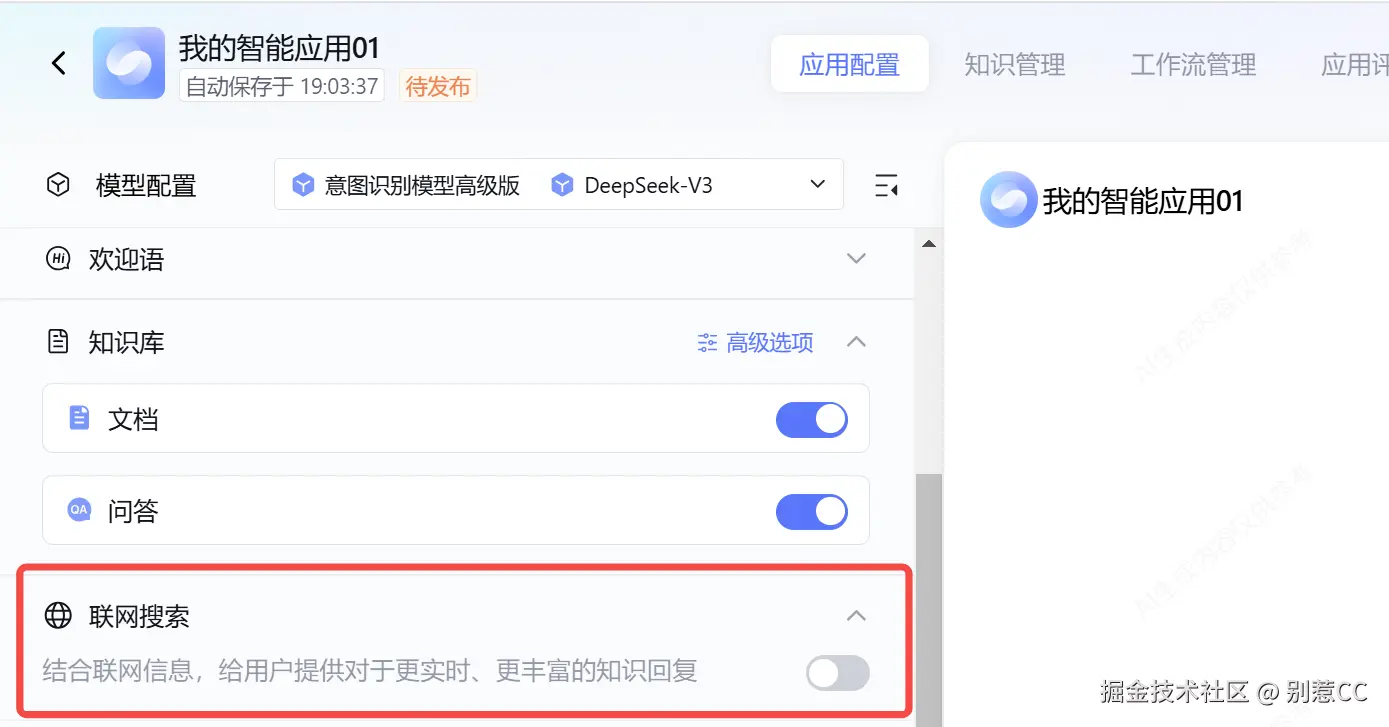
Task: Click the 知识库 document icon
Action: [58, 342]
